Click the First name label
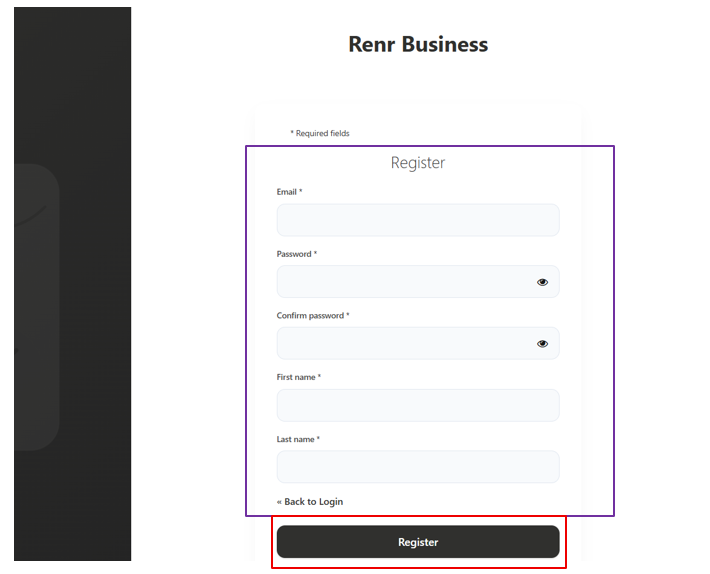Image resolution: width=710 pixels, height=574 pixels. click(x=298, y=377)
